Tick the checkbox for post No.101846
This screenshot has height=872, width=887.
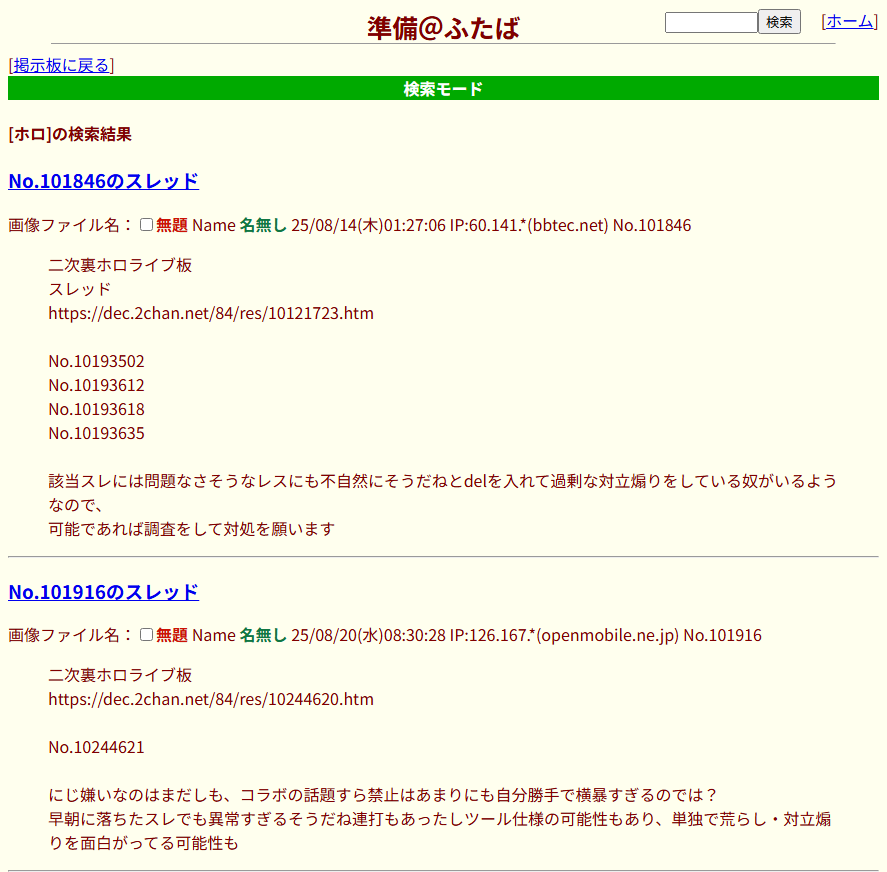tap(147, 225)
